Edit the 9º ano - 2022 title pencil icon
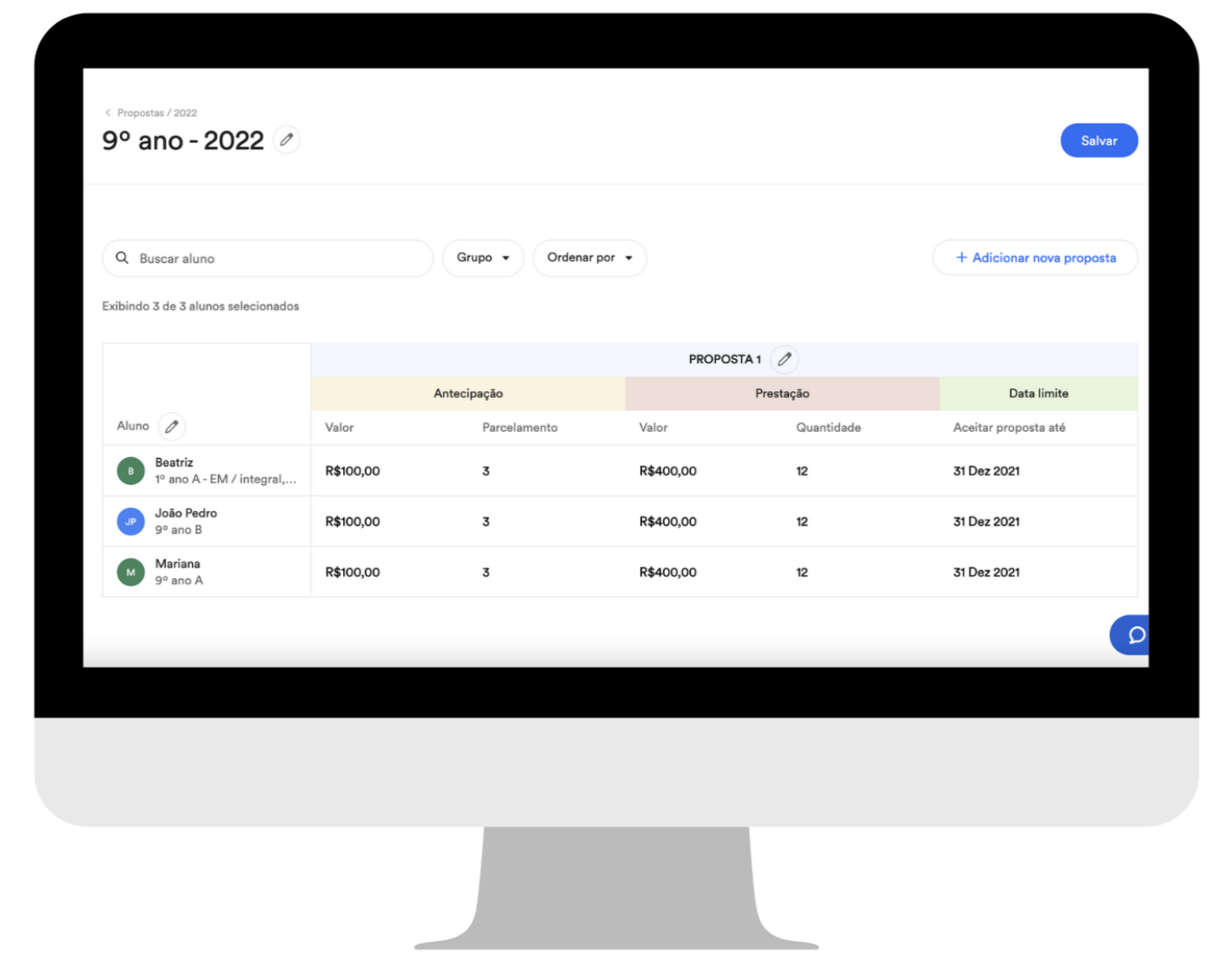Image resolution: width=1232 pixels, height=975 pixels. click(287, 140)
